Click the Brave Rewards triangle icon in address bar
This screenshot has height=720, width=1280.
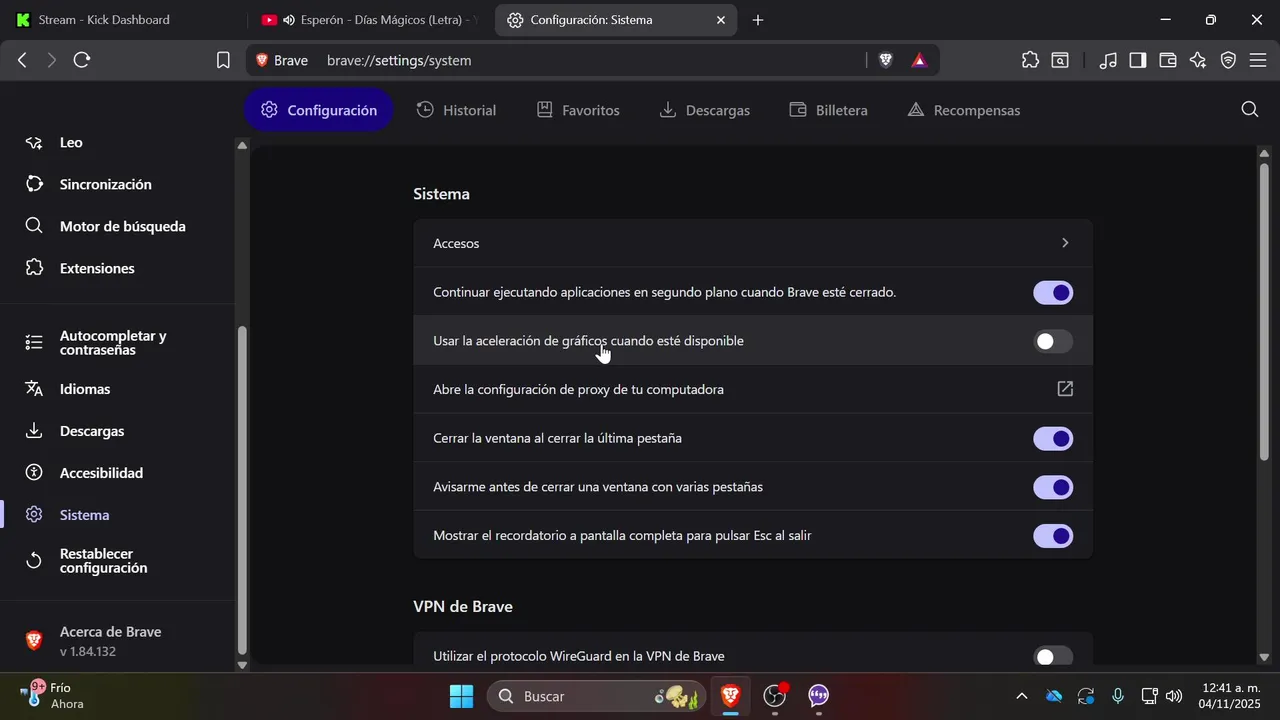coord(919,60)
